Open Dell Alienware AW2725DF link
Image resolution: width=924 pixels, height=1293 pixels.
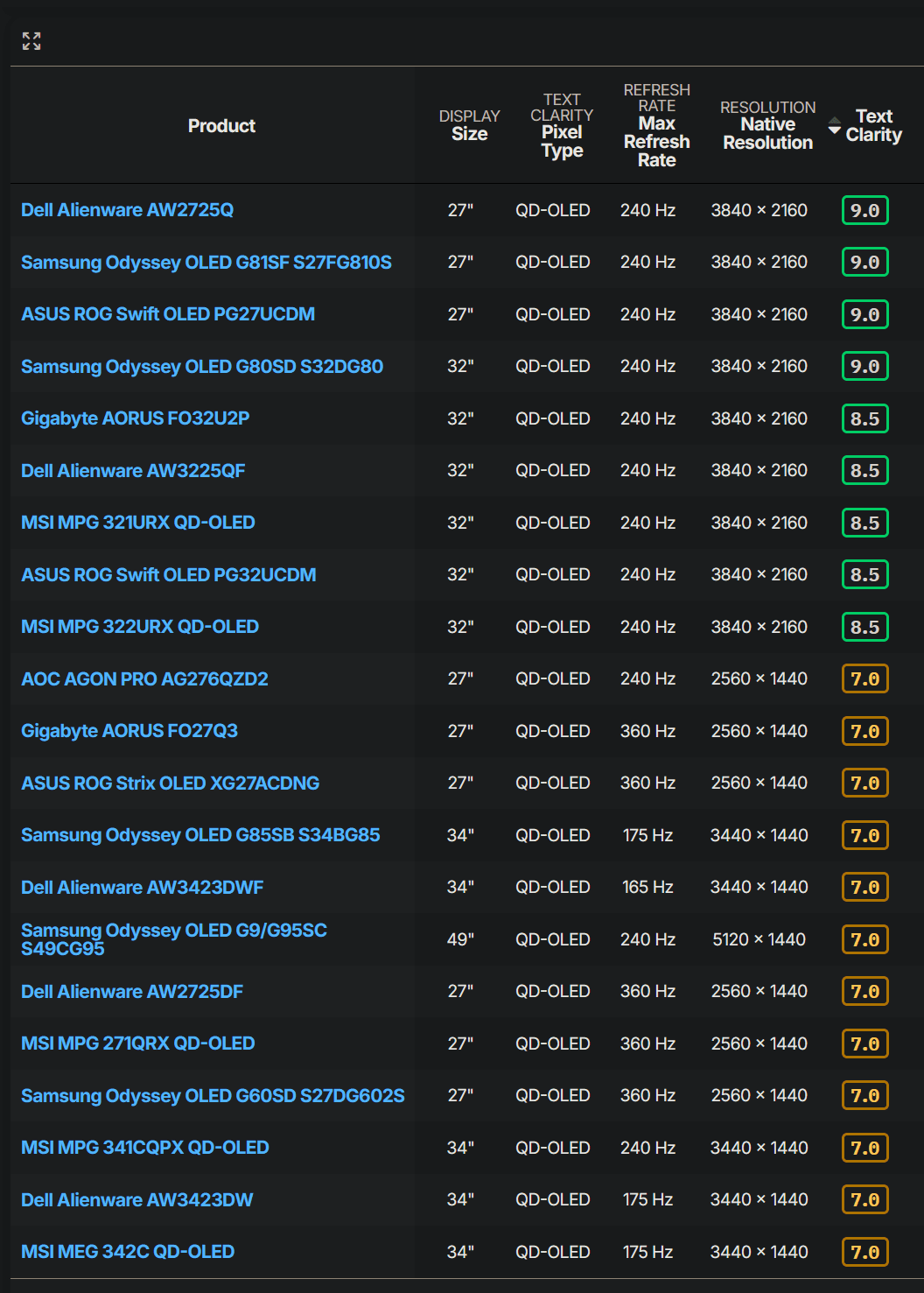132,992
